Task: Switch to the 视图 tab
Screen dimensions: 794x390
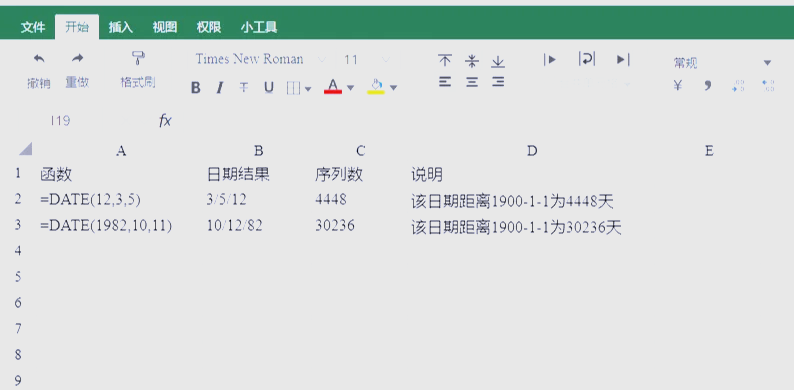Action: (165, 27)
